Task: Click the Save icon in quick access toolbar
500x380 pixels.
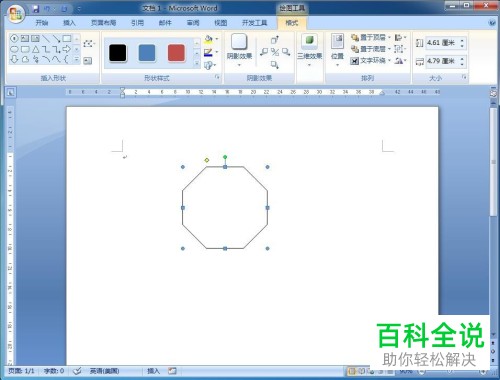Action: click(36, 9)
